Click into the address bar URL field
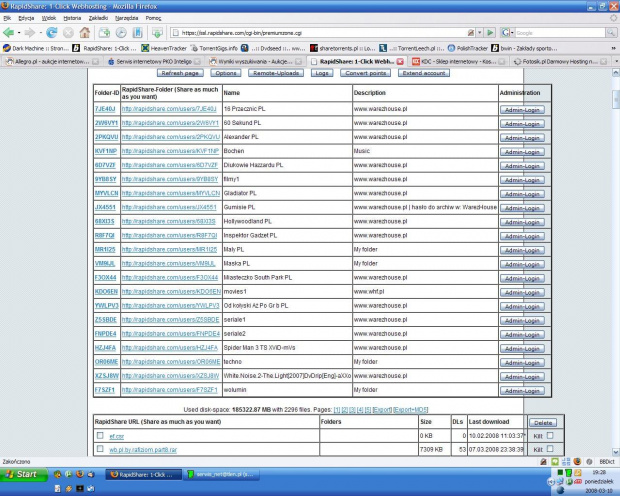The height and width of the screenshot is (496, 620). click(x=322, y=33)
